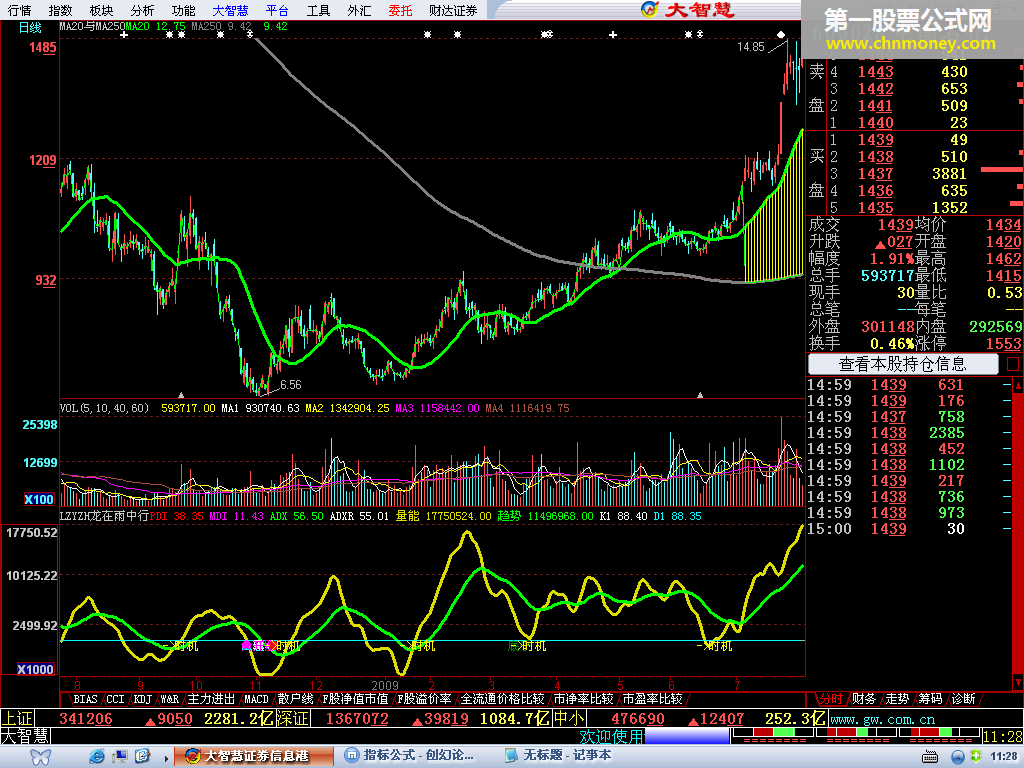Image resolution: width=1024 pixels, height=768 pixels.
Task: Switch to the CCI indicator tab
Action: coord(115,699)
